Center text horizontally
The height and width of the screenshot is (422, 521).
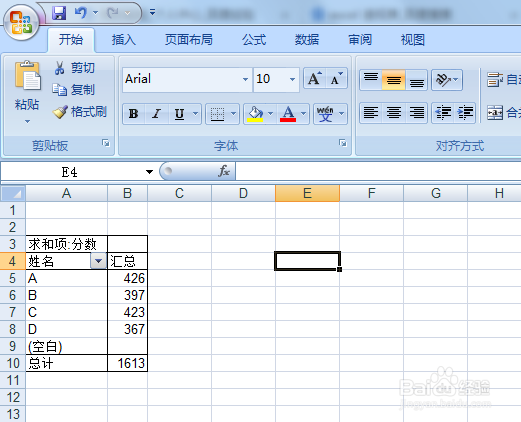point(394,113)
